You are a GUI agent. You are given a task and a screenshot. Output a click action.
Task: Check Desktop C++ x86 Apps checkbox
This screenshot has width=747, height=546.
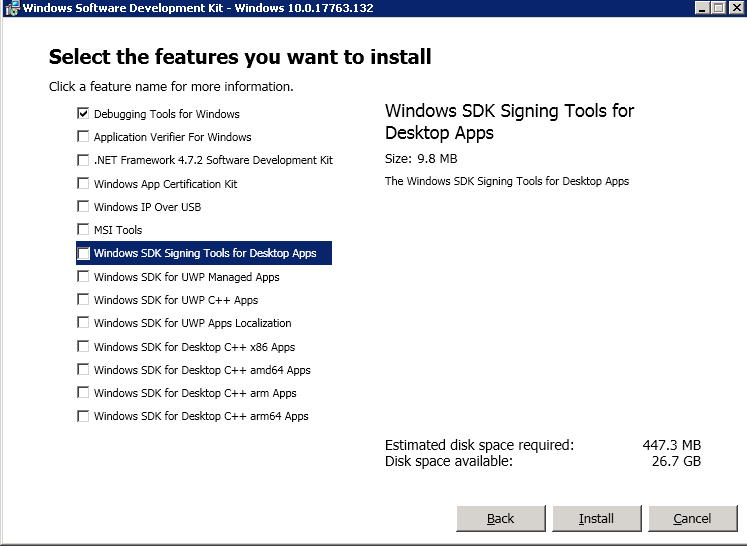[83, 347]
